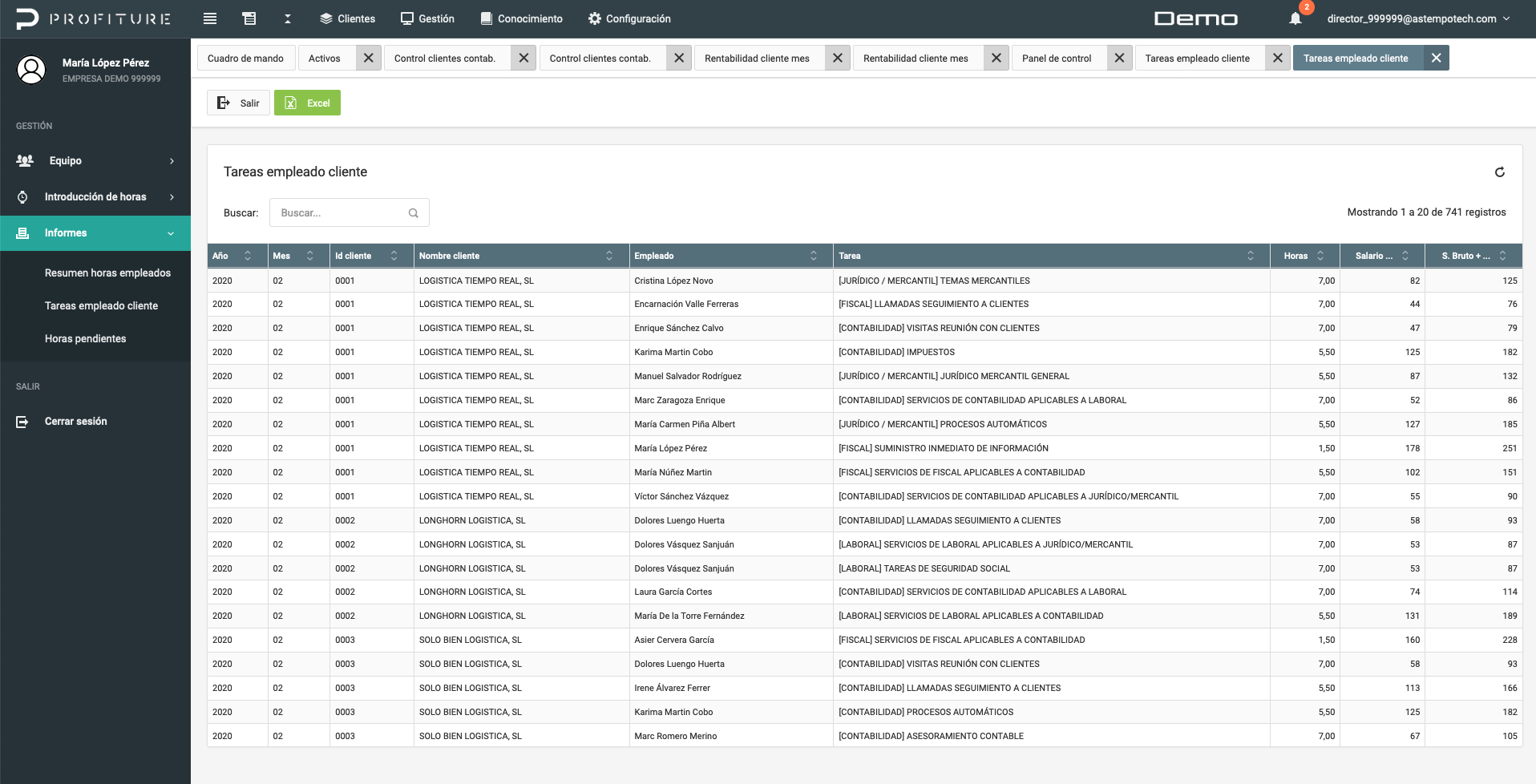The height and width of the screenshot is (784, 1536).
Task: Click the hamburger menu icon in top bar
Action: point(210,18)
